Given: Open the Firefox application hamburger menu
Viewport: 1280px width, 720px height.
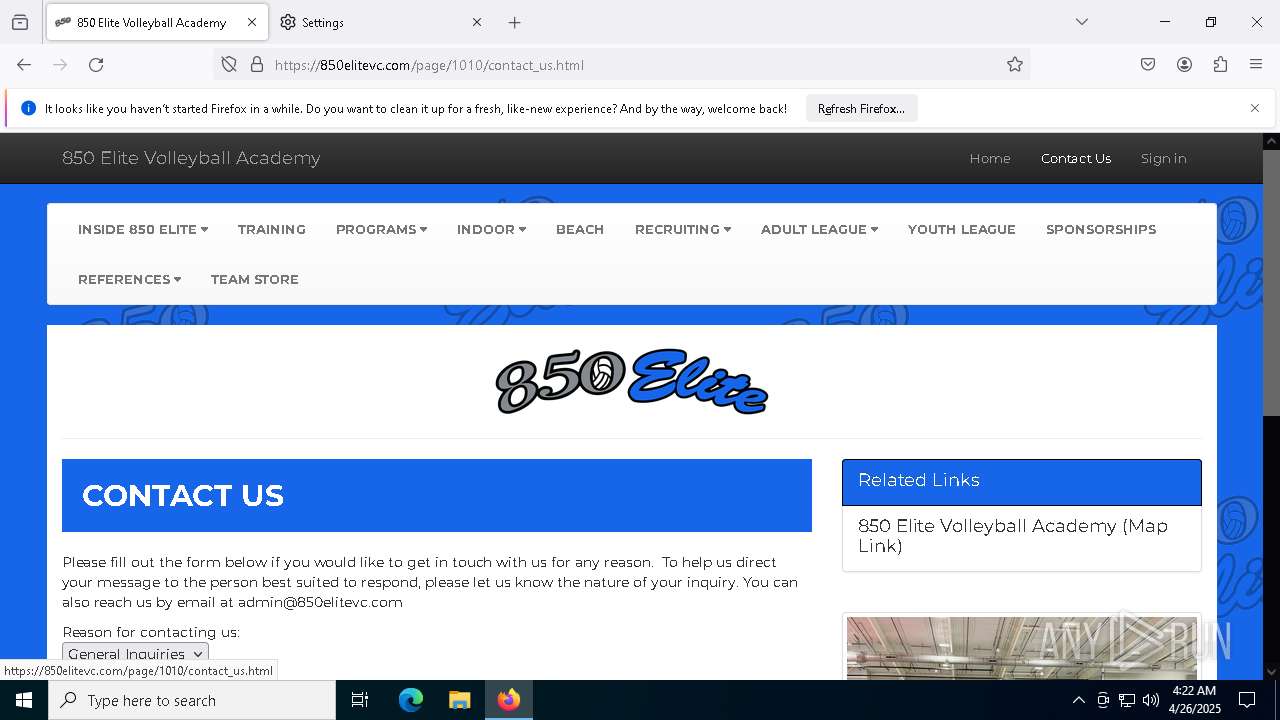Looking at the screenshot, I should pyautogui.click(x=1256, y=65).
